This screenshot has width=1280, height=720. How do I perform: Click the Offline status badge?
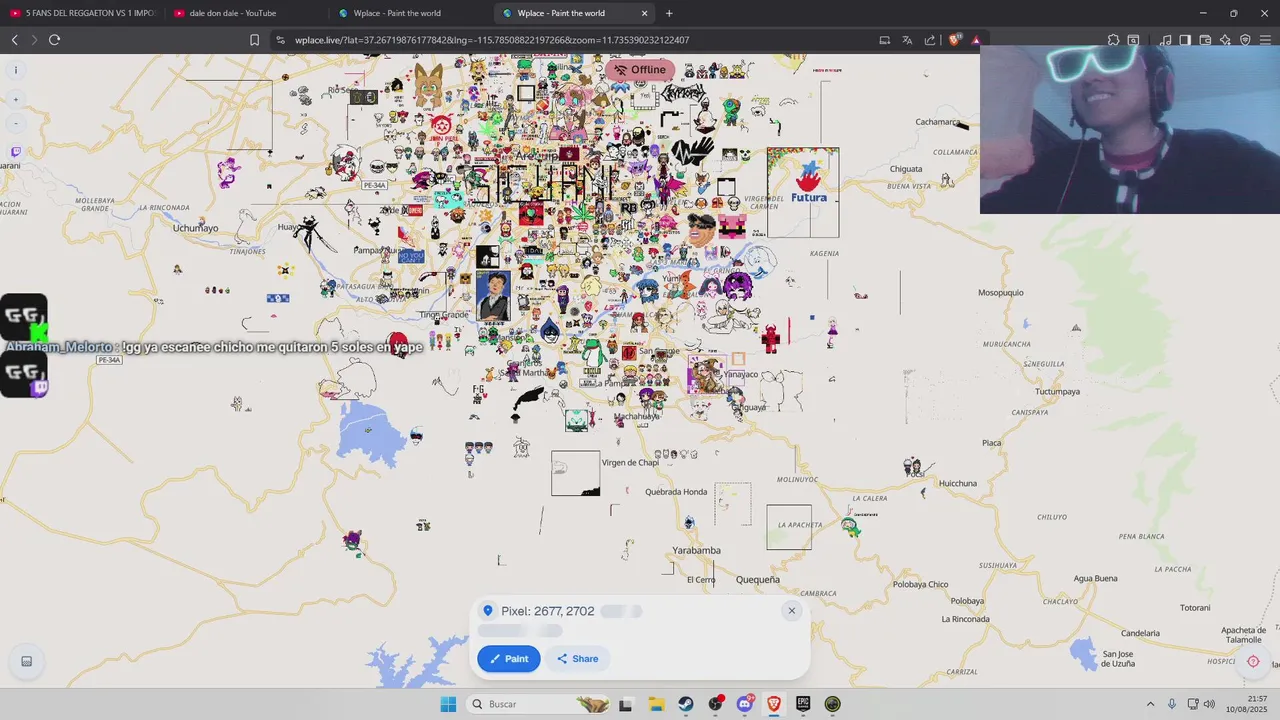pyautogui.click(x=640, y=70)
